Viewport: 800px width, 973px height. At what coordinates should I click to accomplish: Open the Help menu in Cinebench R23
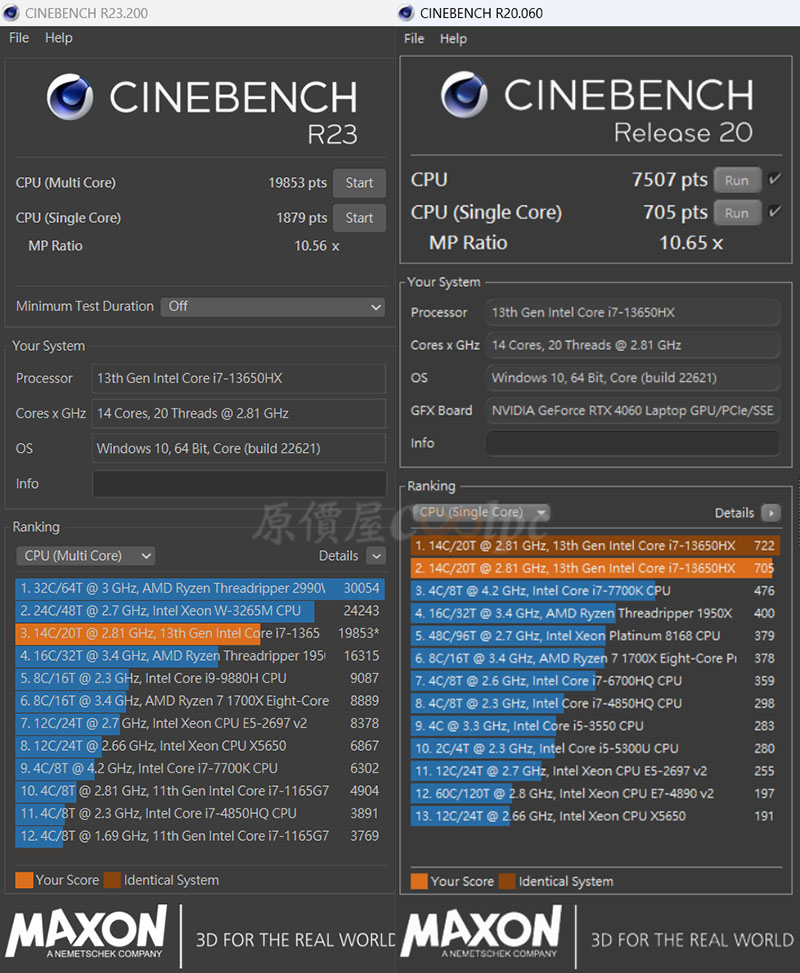pyautogui.click(x=58, y=38)
